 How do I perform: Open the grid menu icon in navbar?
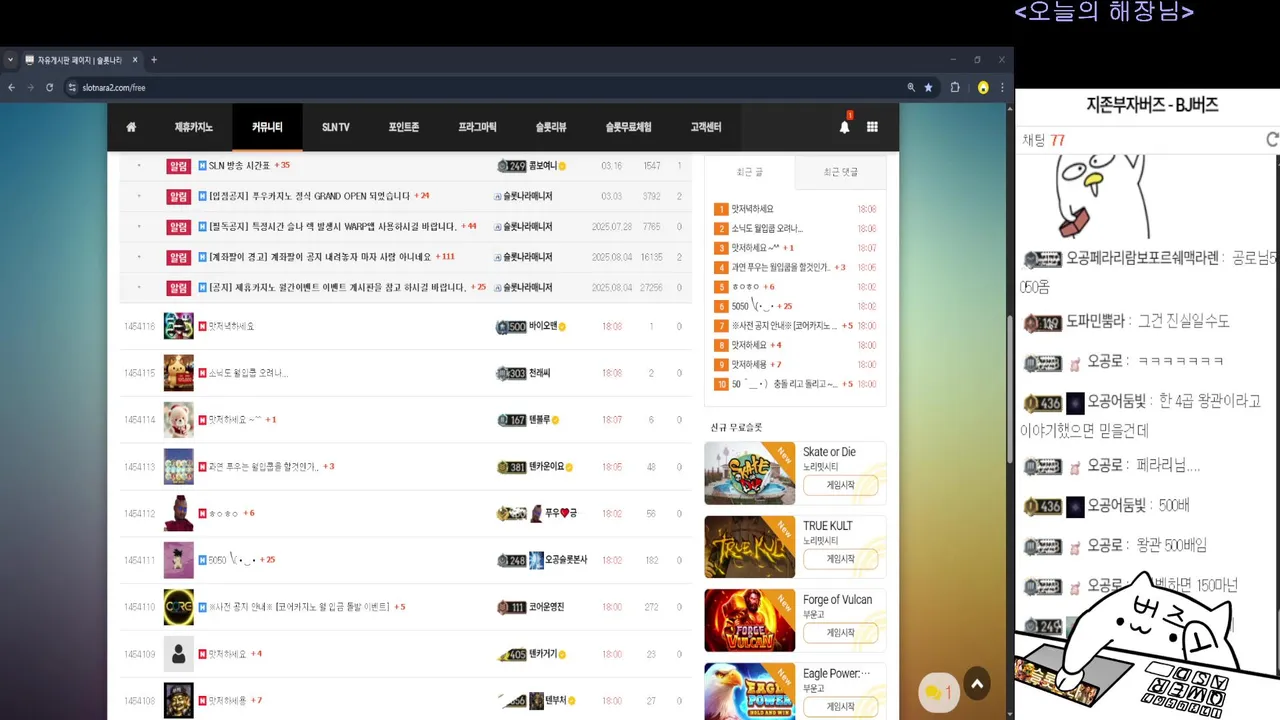[872, 127]
